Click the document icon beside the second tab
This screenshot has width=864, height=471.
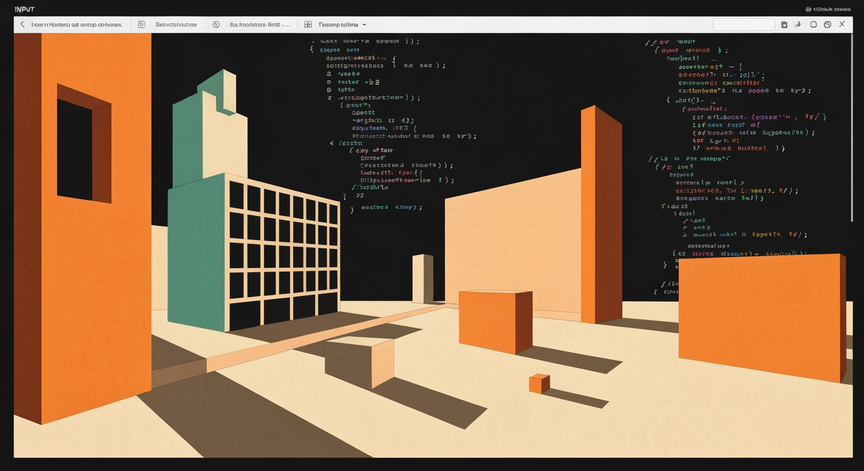click(x=141, y=24)
